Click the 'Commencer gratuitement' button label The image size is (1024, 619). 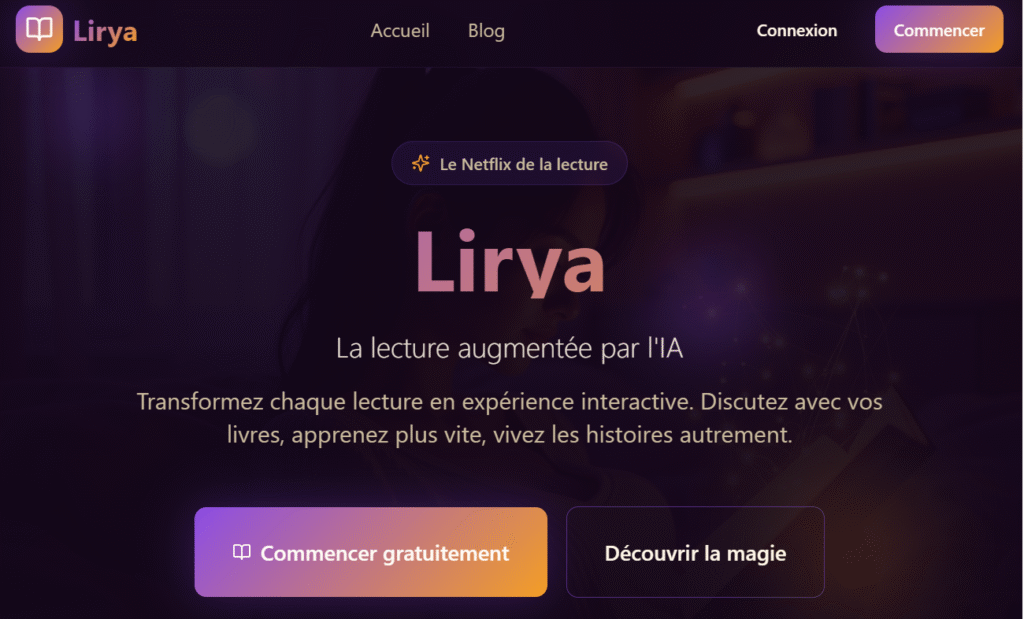pyautogui.click(x=385, y=554)
